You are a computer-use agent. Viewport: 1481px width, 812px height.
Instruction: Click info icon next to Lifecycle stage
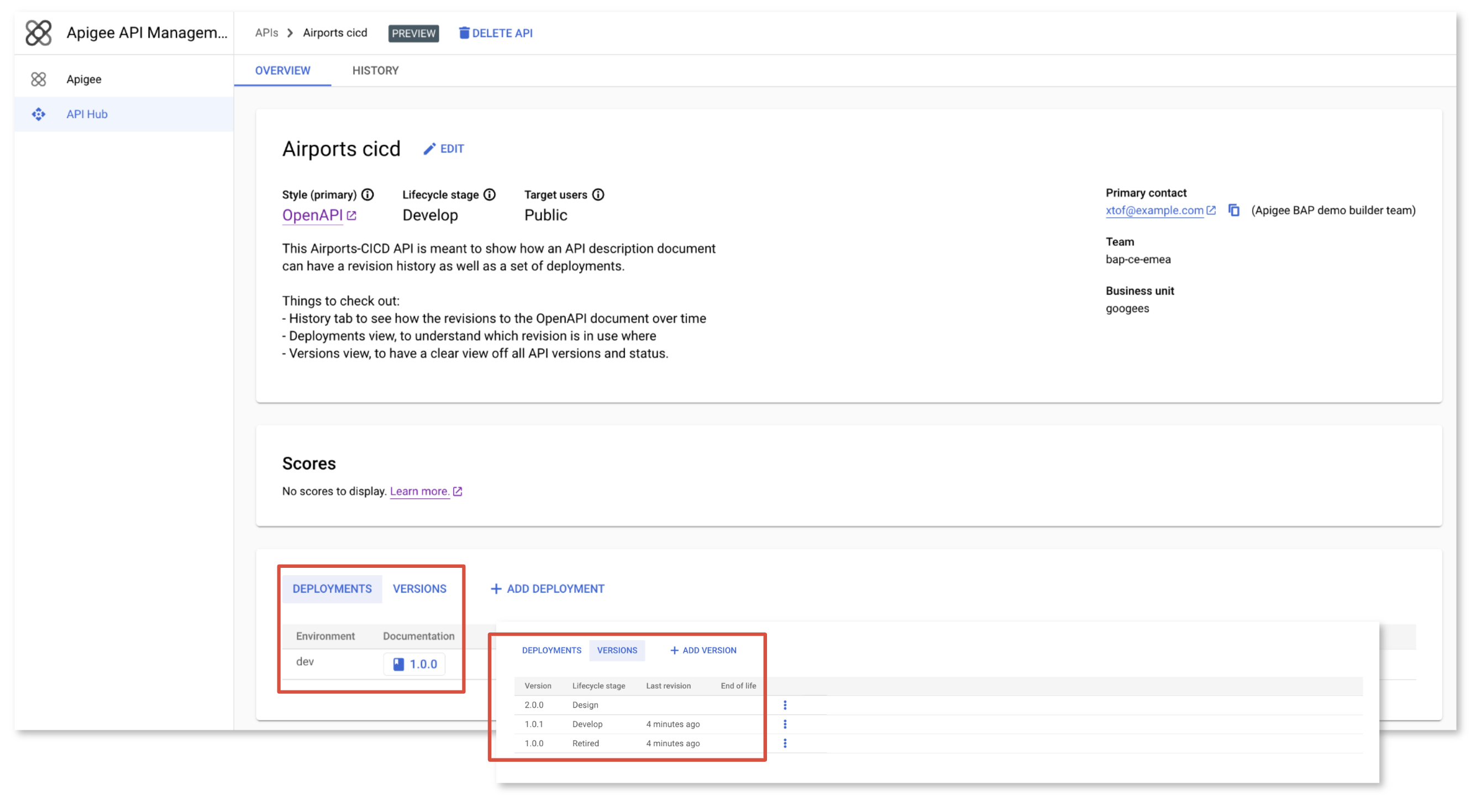click(489, 195)
